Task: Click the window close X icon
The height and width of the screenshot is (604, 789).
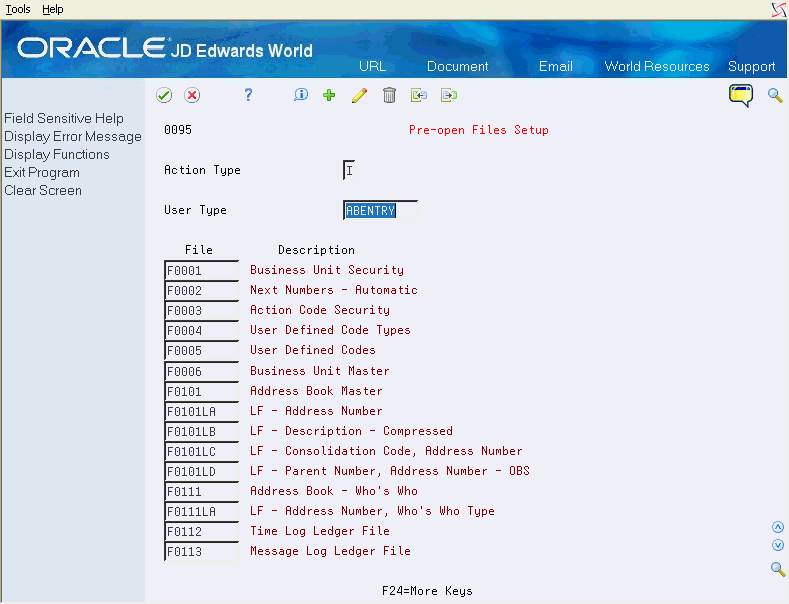Action: pyautogui.click(x=779, y=10)
